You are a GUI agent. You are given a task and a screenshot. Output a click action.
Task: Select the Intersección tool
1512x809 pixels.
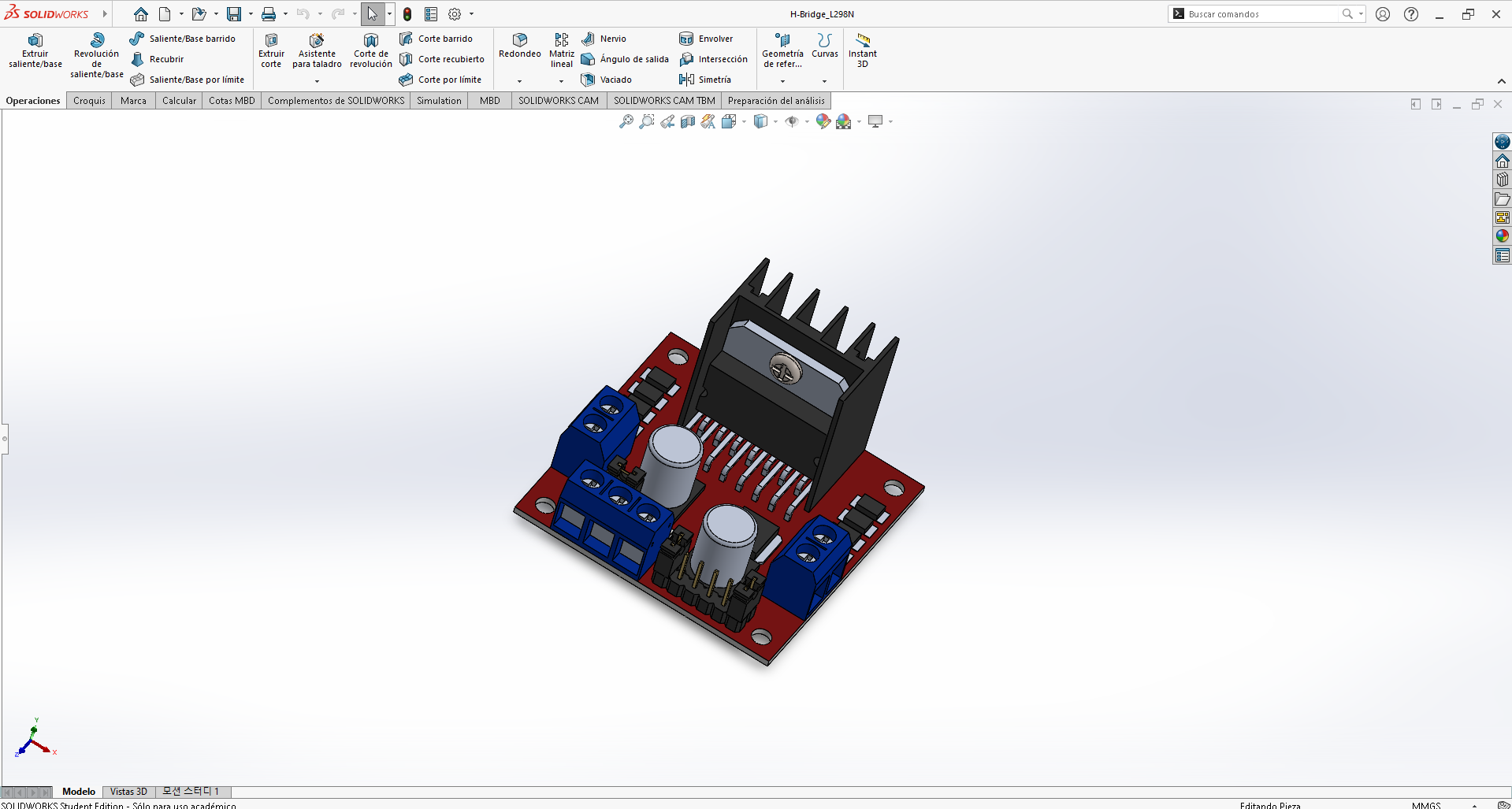713,59
